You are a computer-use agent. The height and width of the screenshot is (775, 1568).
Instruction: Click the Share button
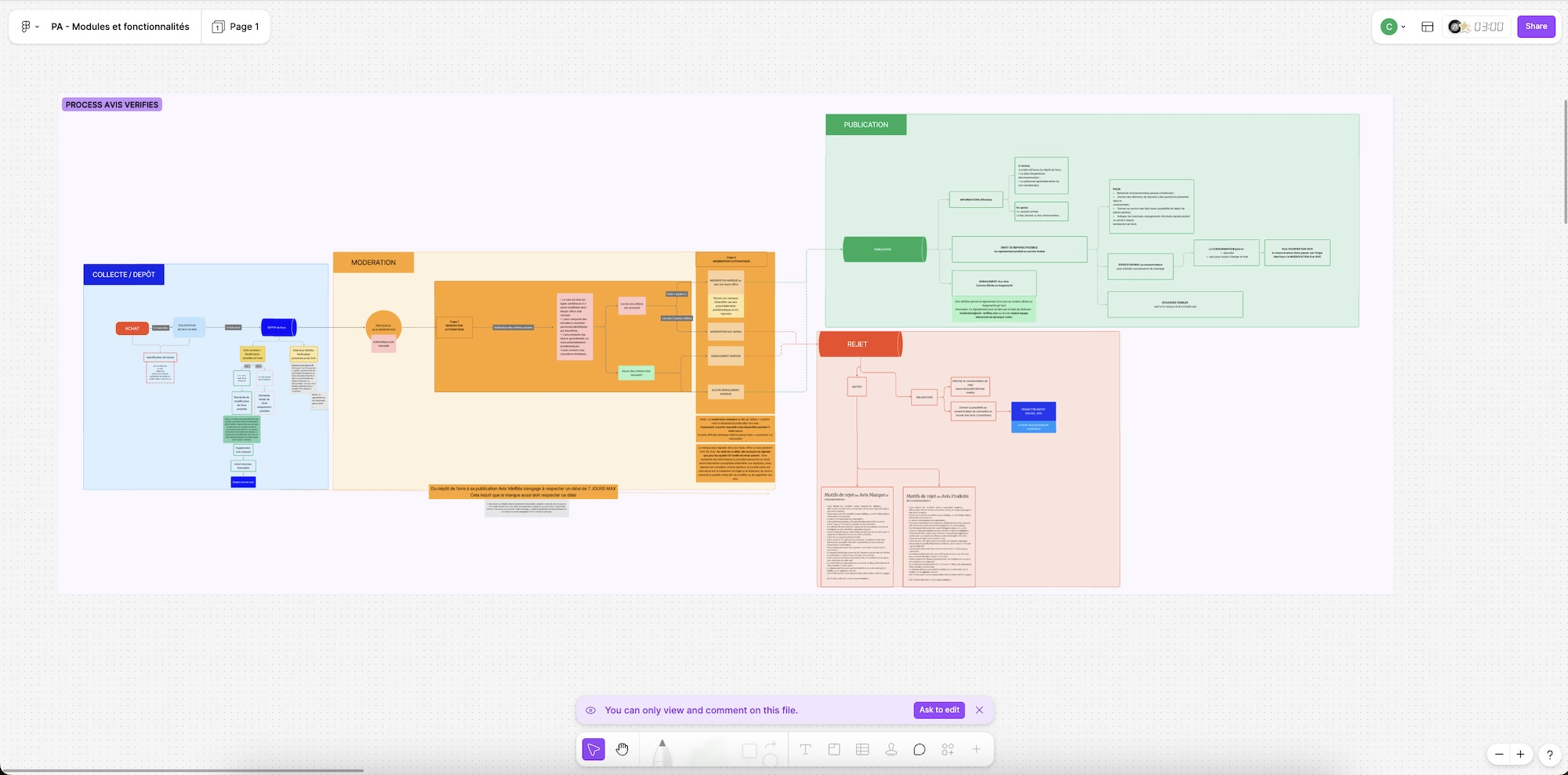(x=1536, y=27)
